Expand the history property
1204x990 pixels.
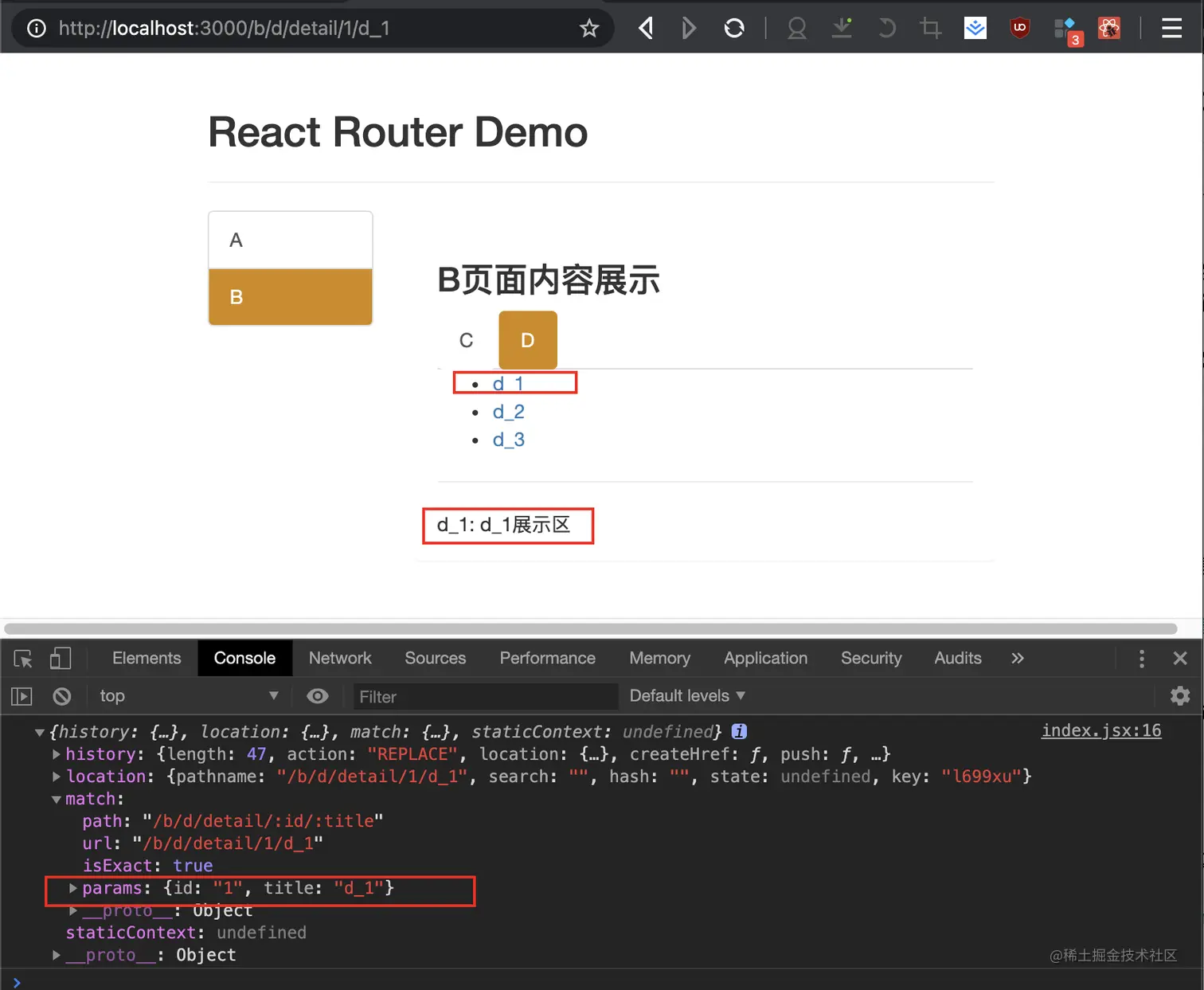coord(56,753)
